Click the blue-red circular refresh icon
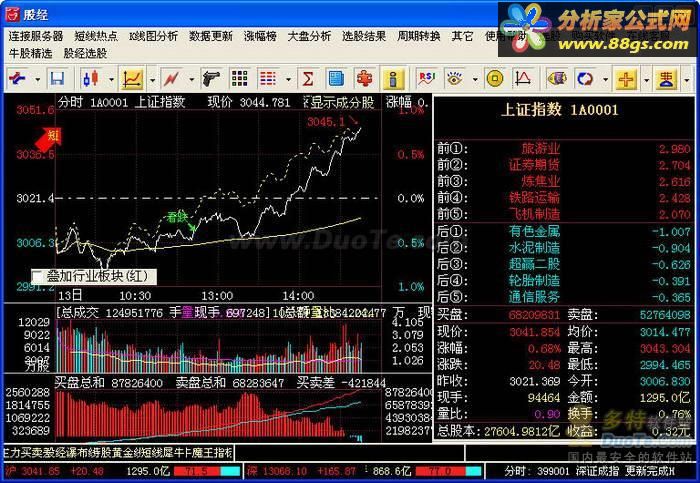Image resolution: width=700 pixels, height=483 pixels. (x=585, y=79)
